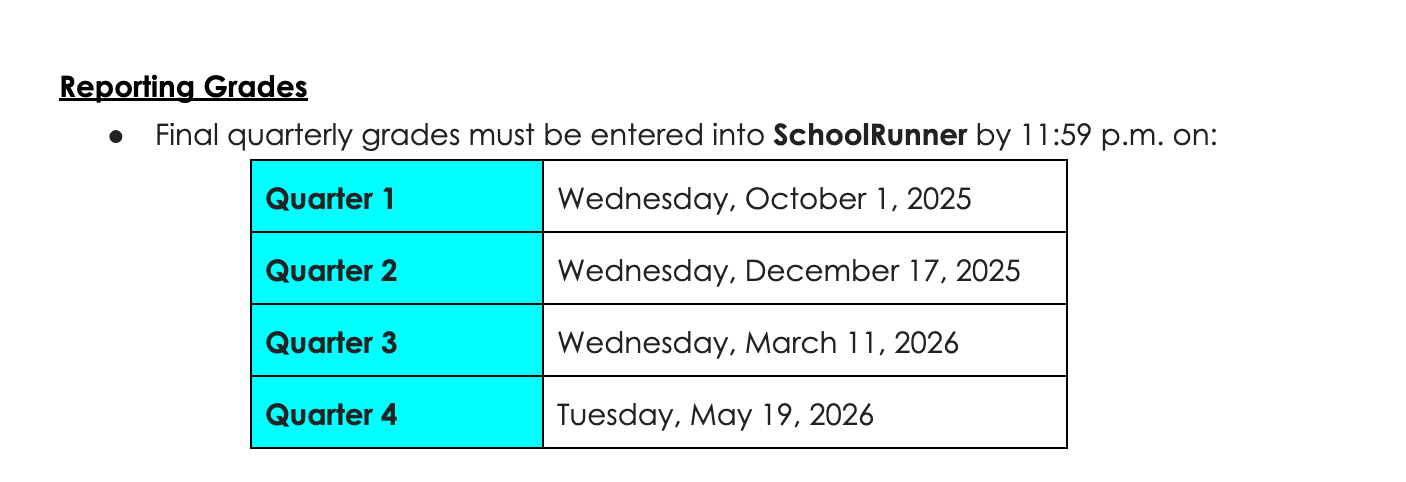The image size is (1406, 482).
Task: Click the Wednesday, December 17, 2025 cell
Action: (805, 268)
